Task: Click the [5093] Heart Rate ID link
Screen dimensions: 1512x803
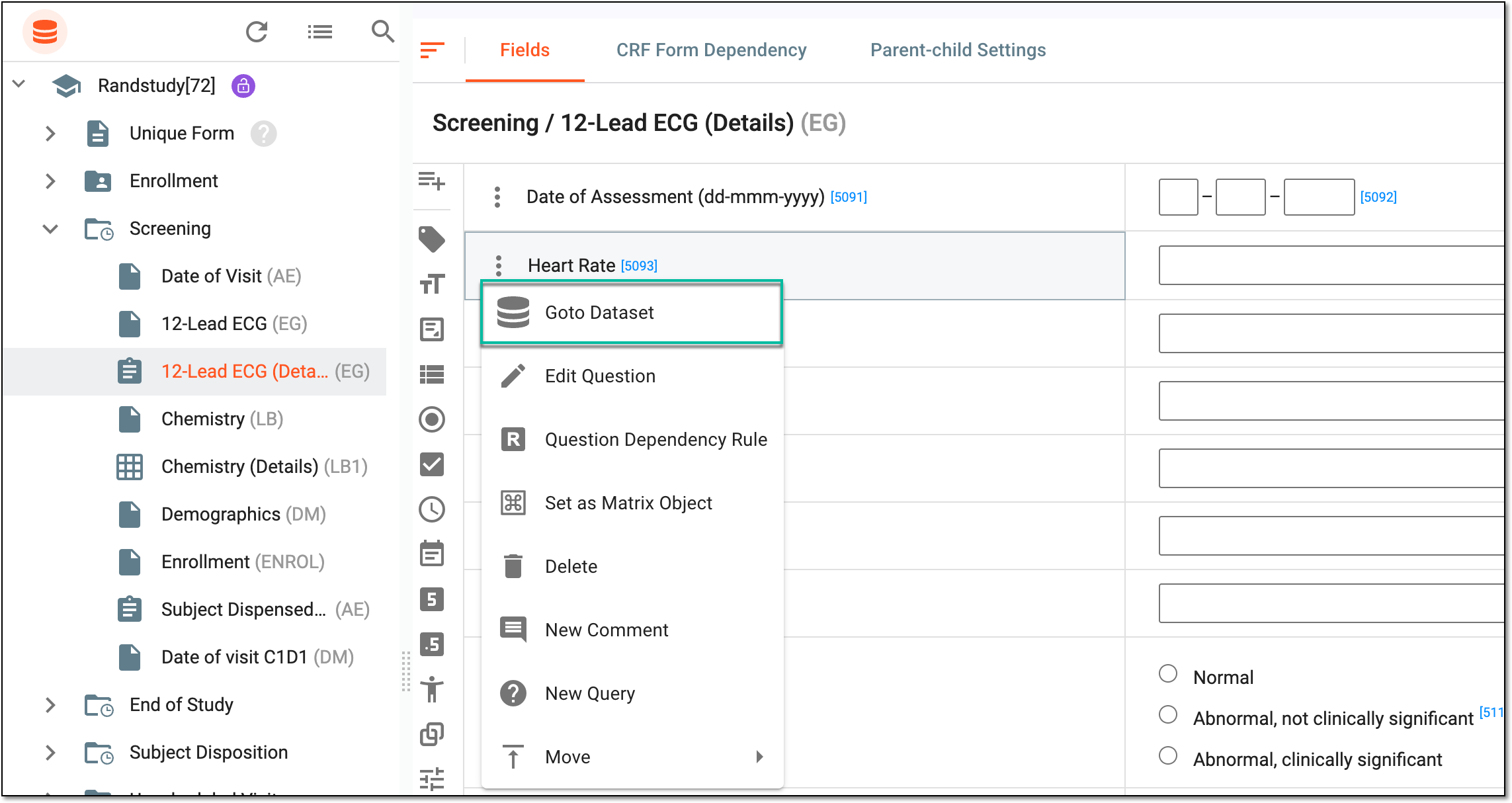Action: tap(639, 266)
